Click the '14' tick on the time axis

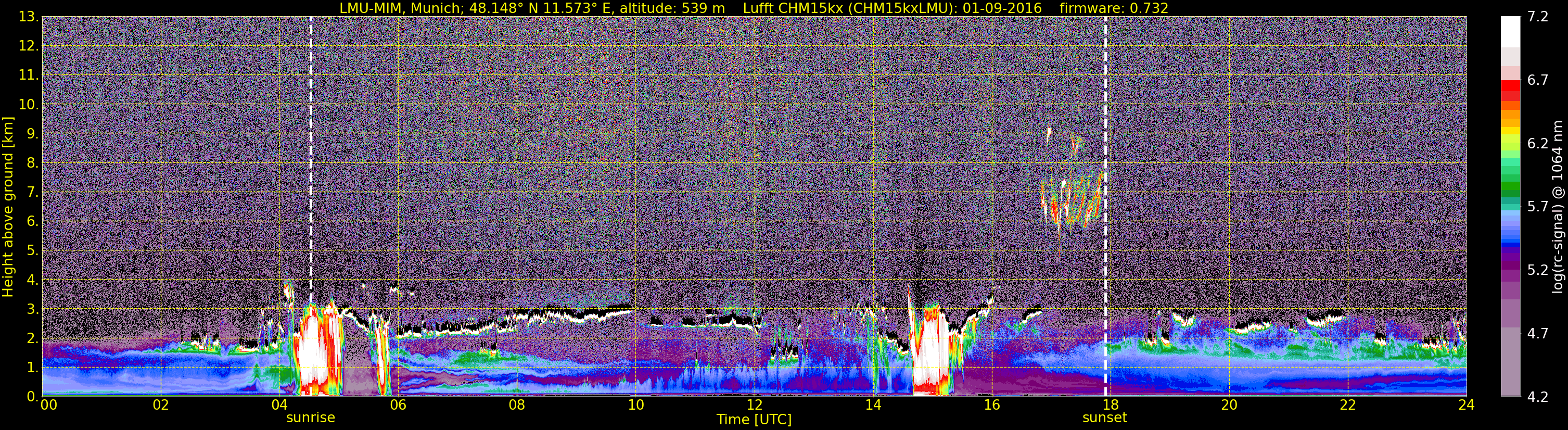click(873, 405)
